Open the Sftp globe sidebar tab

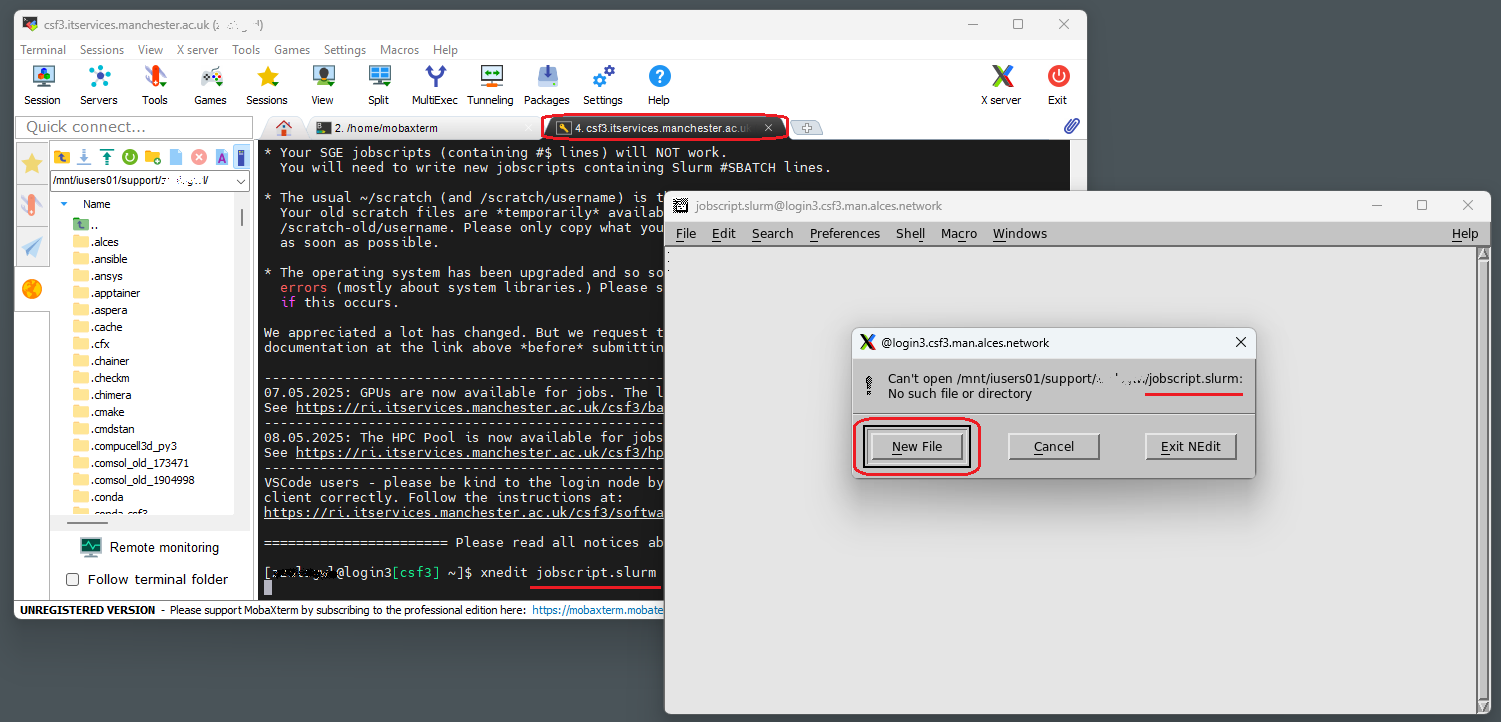pos(32,289)
